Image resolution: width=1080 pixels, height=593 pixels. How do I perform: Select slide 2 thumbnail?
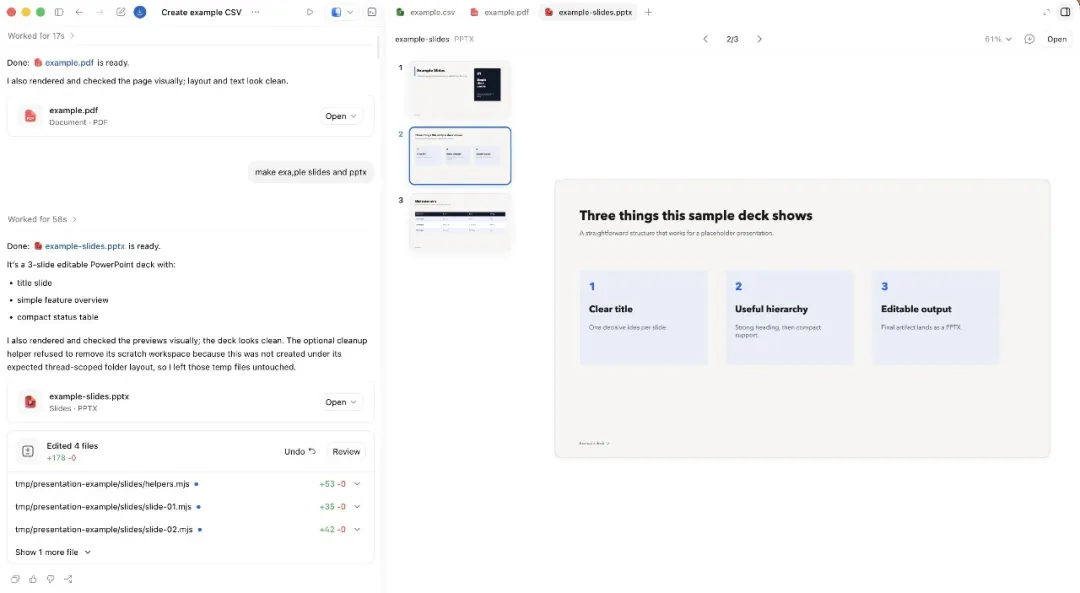[460, 156]
